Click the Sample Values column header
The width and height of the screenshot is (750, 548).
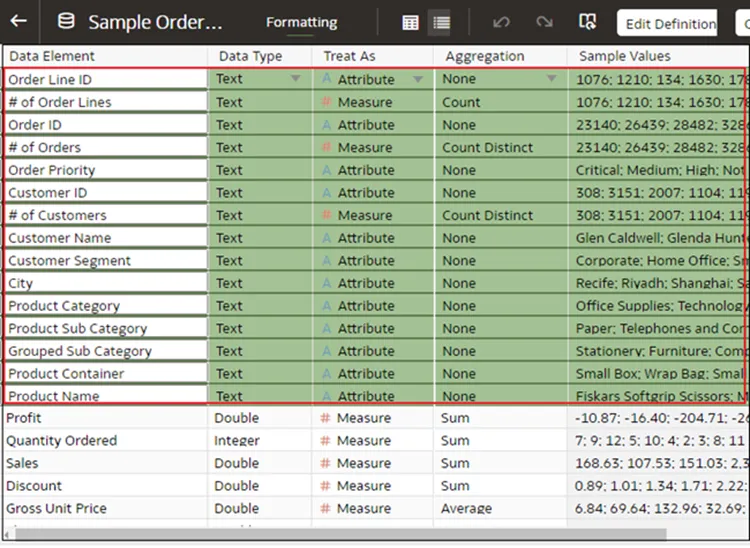point(625,56)
